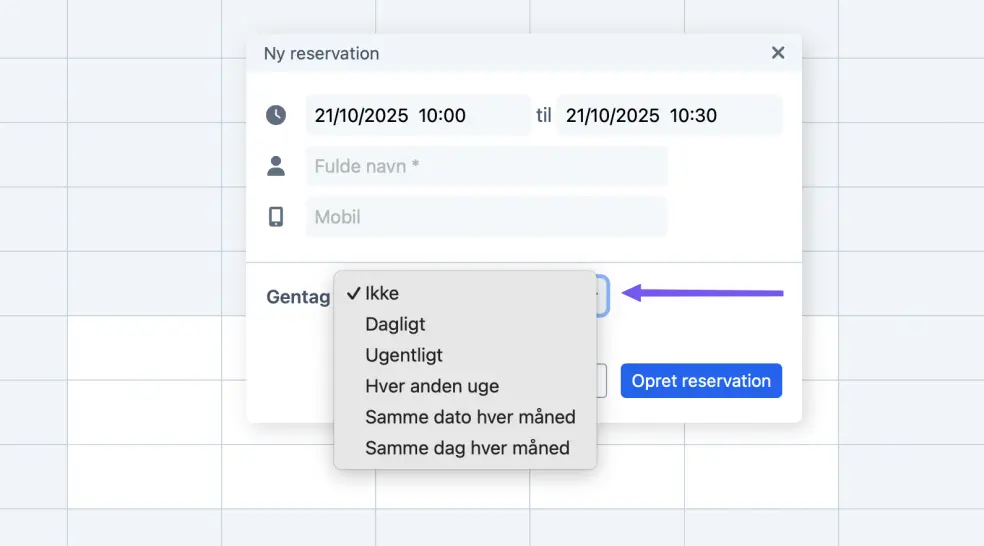Click the Ny reservation dialog title
Screen dimensions: 984x546
coord(321,54)
